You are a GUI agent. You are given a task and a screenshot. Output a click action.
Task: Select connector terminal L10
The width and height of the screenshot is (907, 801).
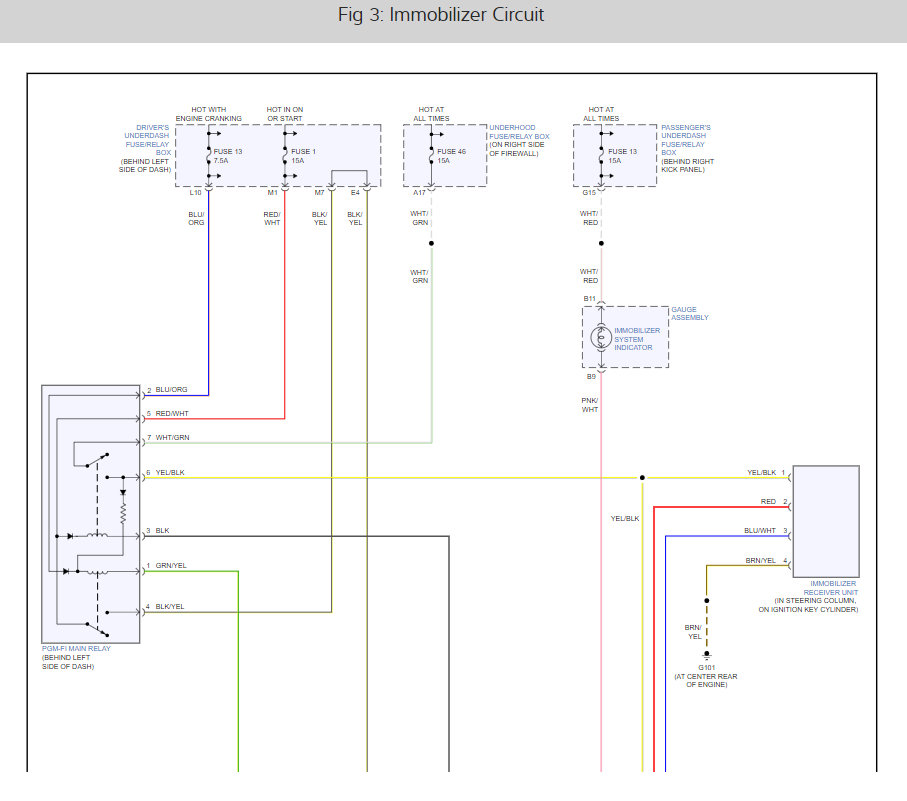(196, 192)
